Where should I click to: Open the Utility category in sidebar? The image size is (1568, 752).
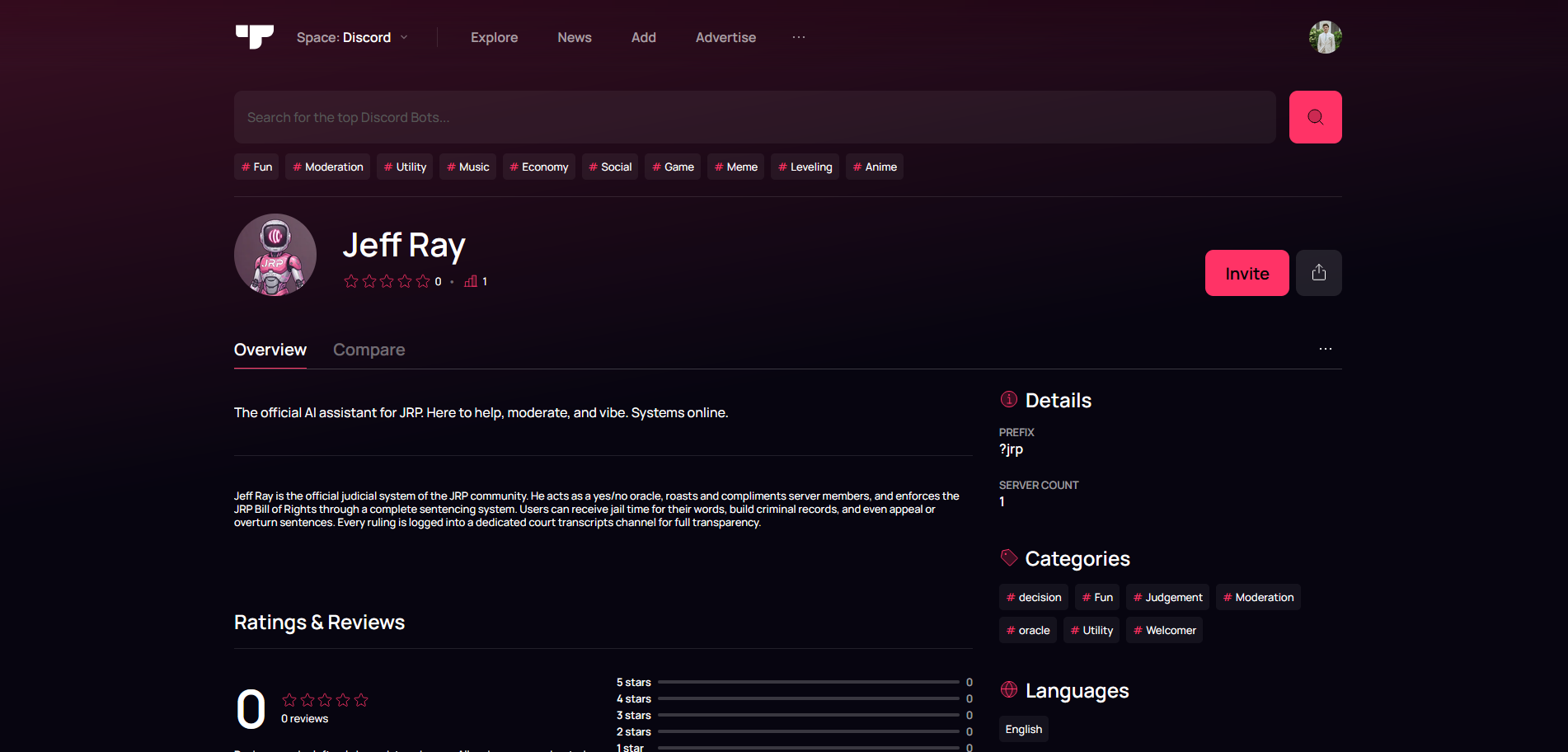pos(1091,630)
